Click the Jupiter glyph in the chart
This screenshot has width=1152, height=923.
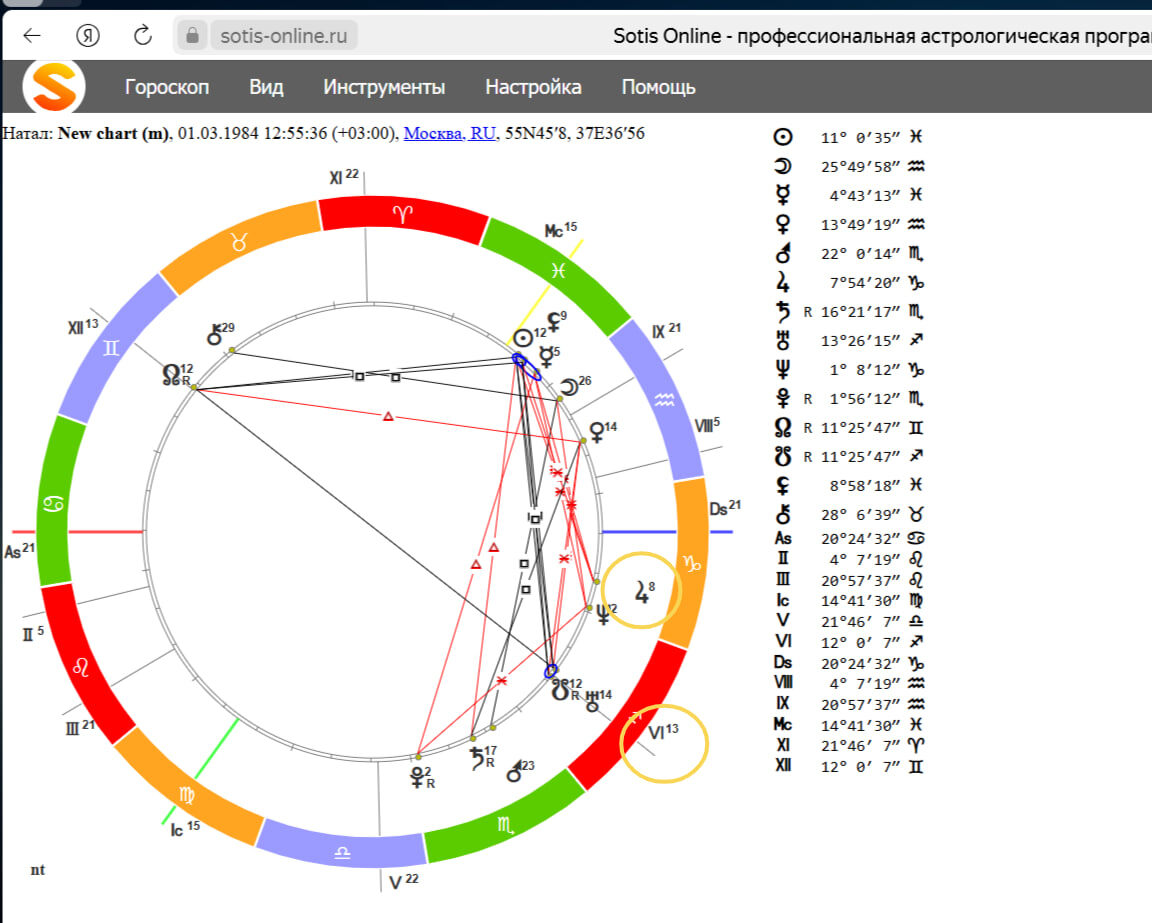tap(641, 592)
